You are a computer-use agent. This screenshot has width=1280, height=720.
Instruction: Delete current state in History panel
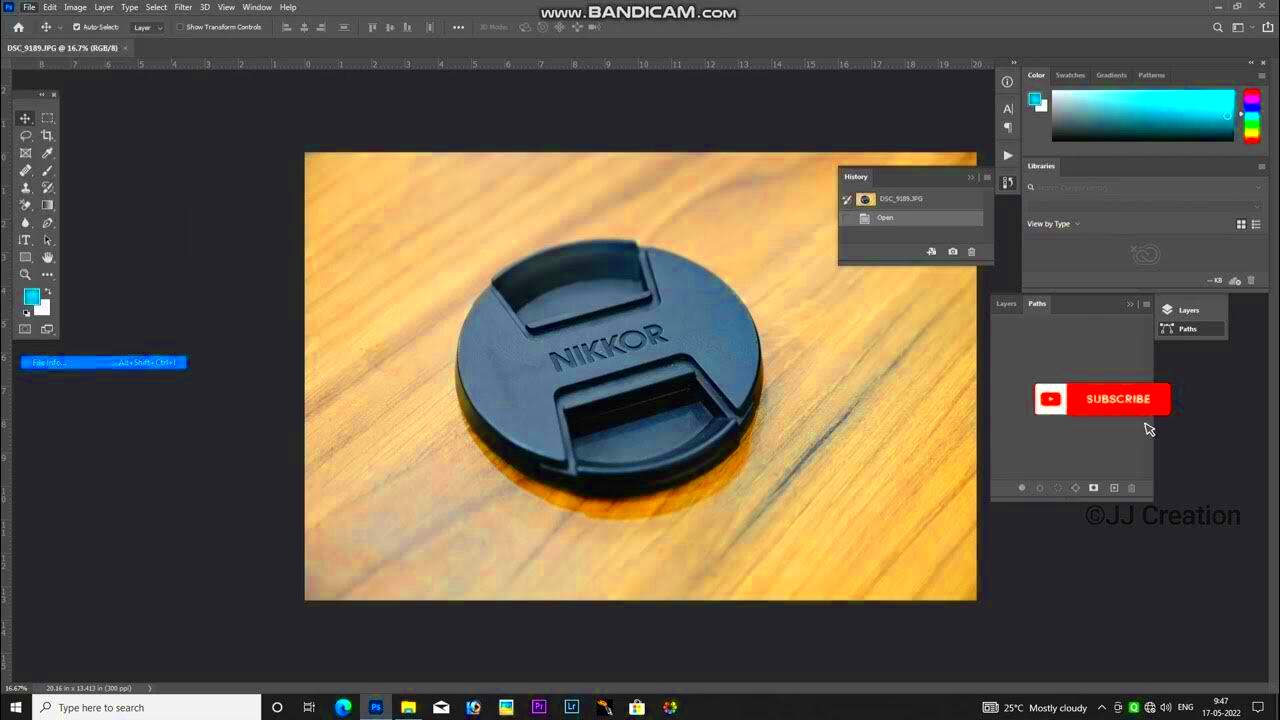click(x=971, y=252)
